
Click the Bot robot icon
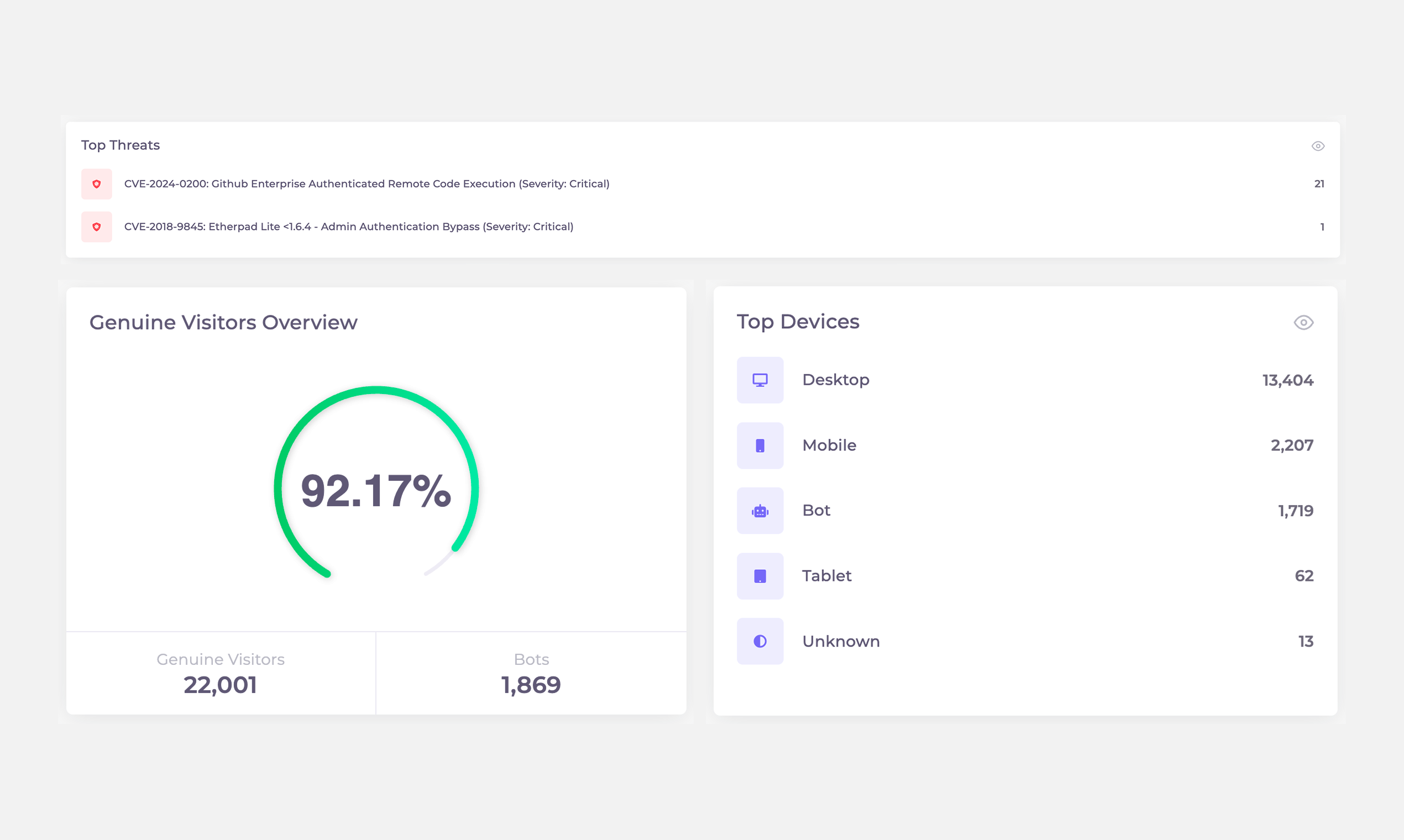click(759, 511)
